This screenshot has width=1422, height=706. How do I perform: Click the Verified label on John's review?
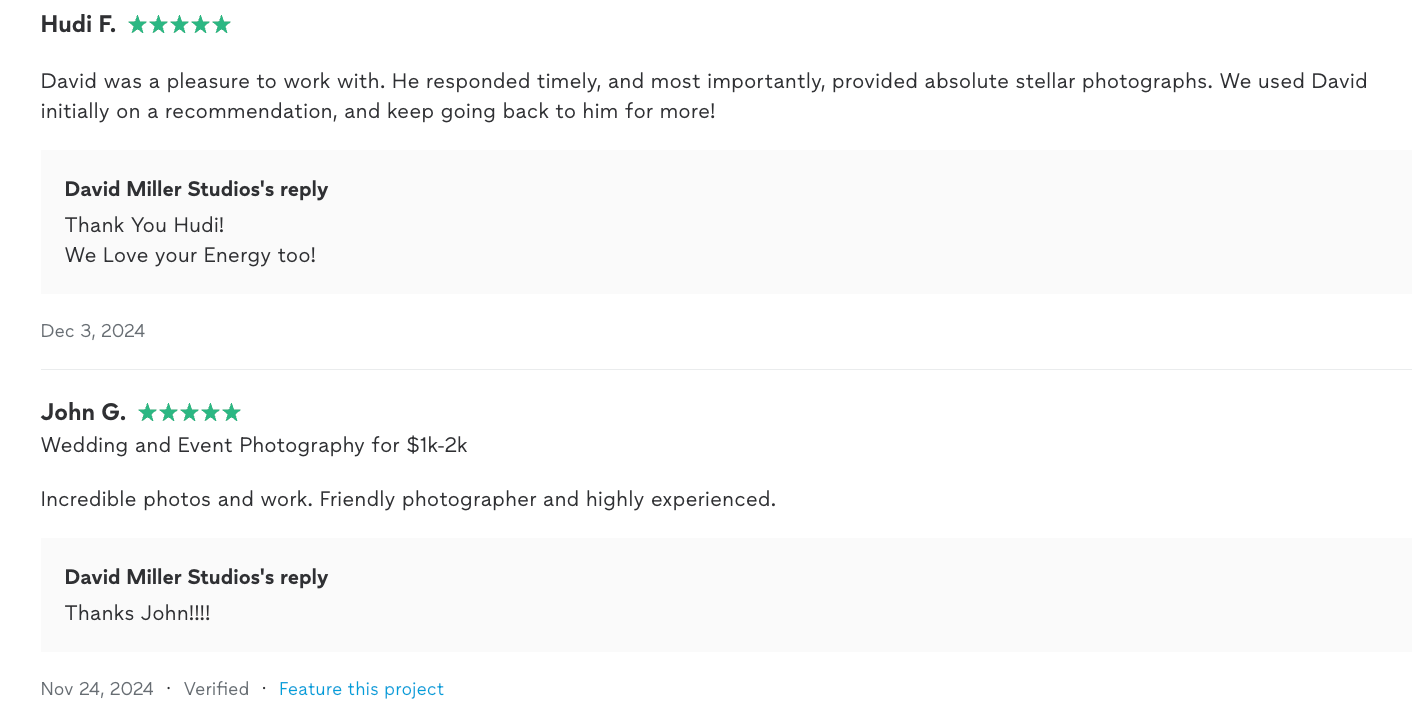pyautogui.click(x=216, y=689)
